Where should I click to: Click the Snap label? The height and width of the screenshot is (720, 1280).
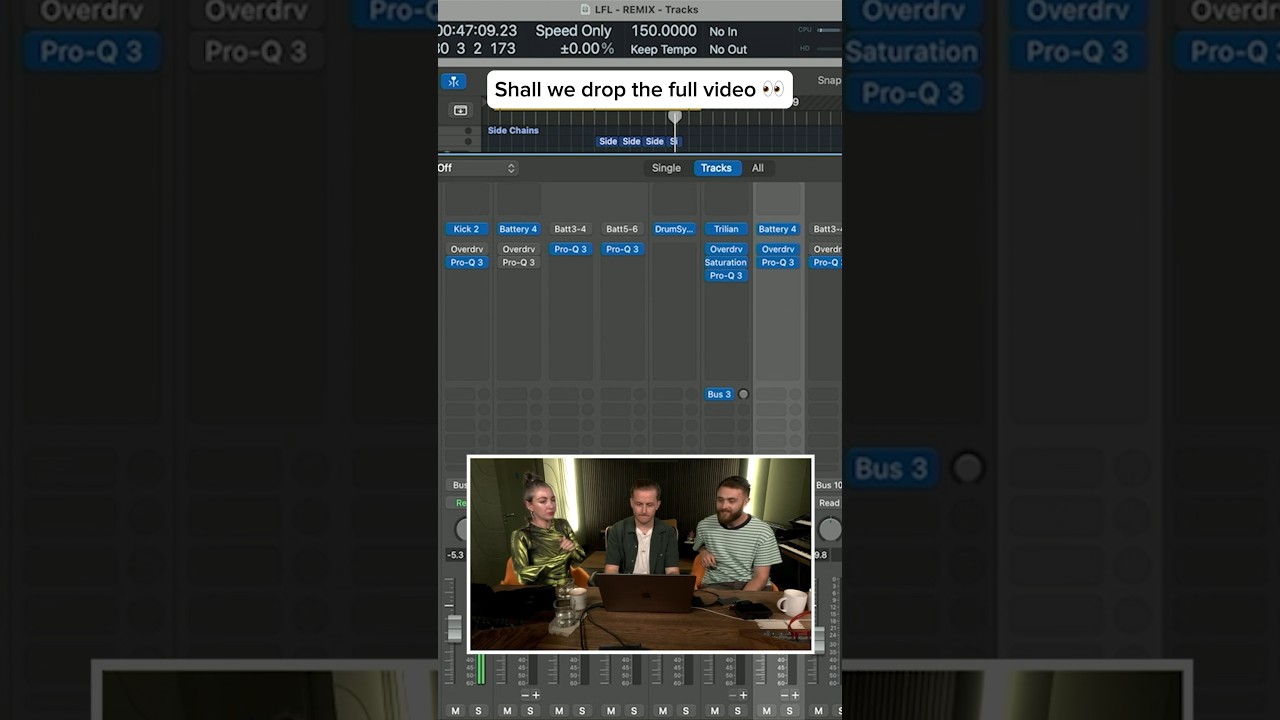[829, 80]
